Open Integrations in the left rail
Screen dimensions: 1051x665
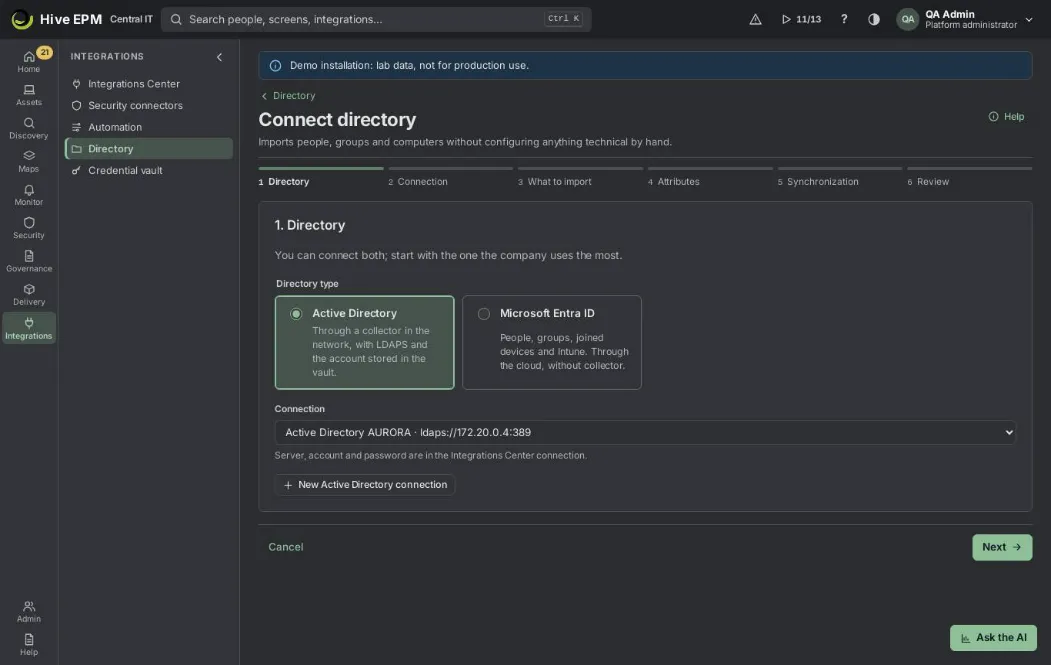tap(29, 328)
